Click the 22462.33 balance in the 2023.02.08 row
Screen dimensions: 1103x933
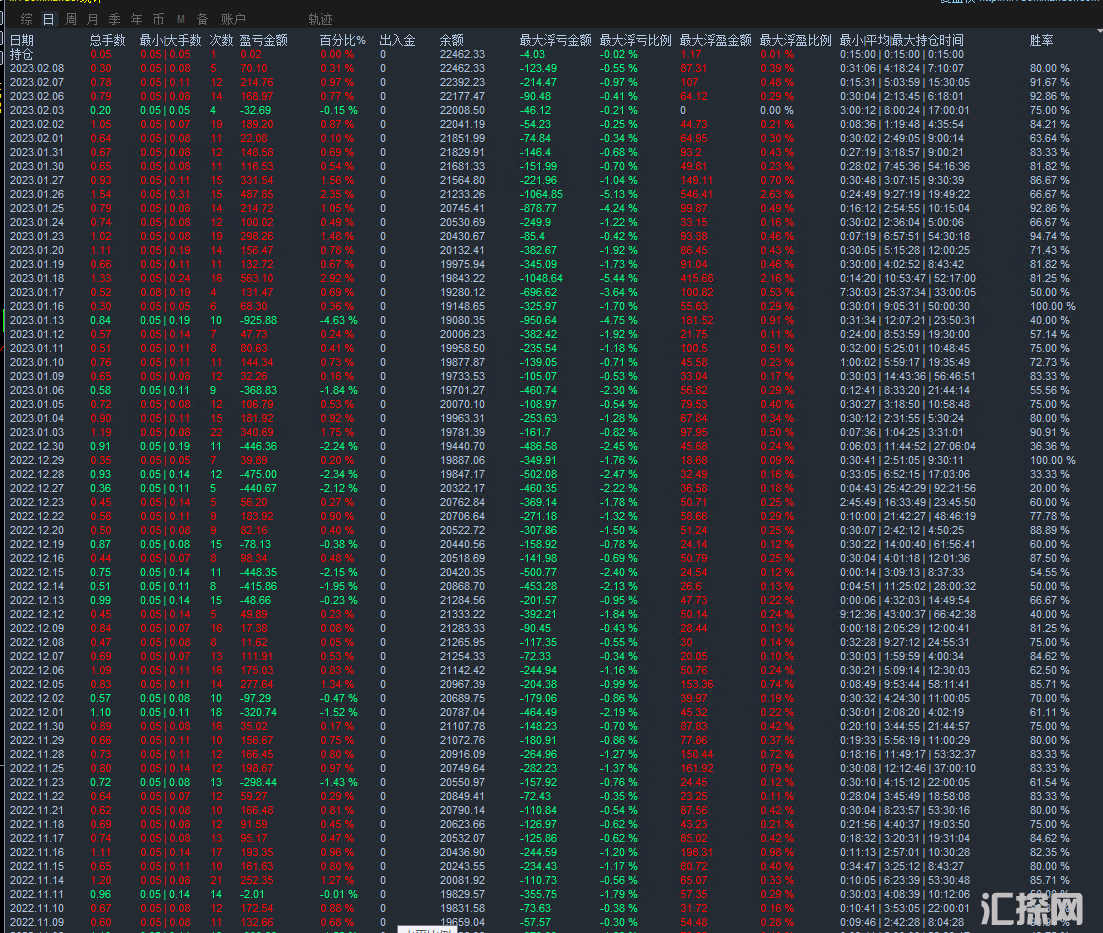pyautogui.click(x=462, y=68)
